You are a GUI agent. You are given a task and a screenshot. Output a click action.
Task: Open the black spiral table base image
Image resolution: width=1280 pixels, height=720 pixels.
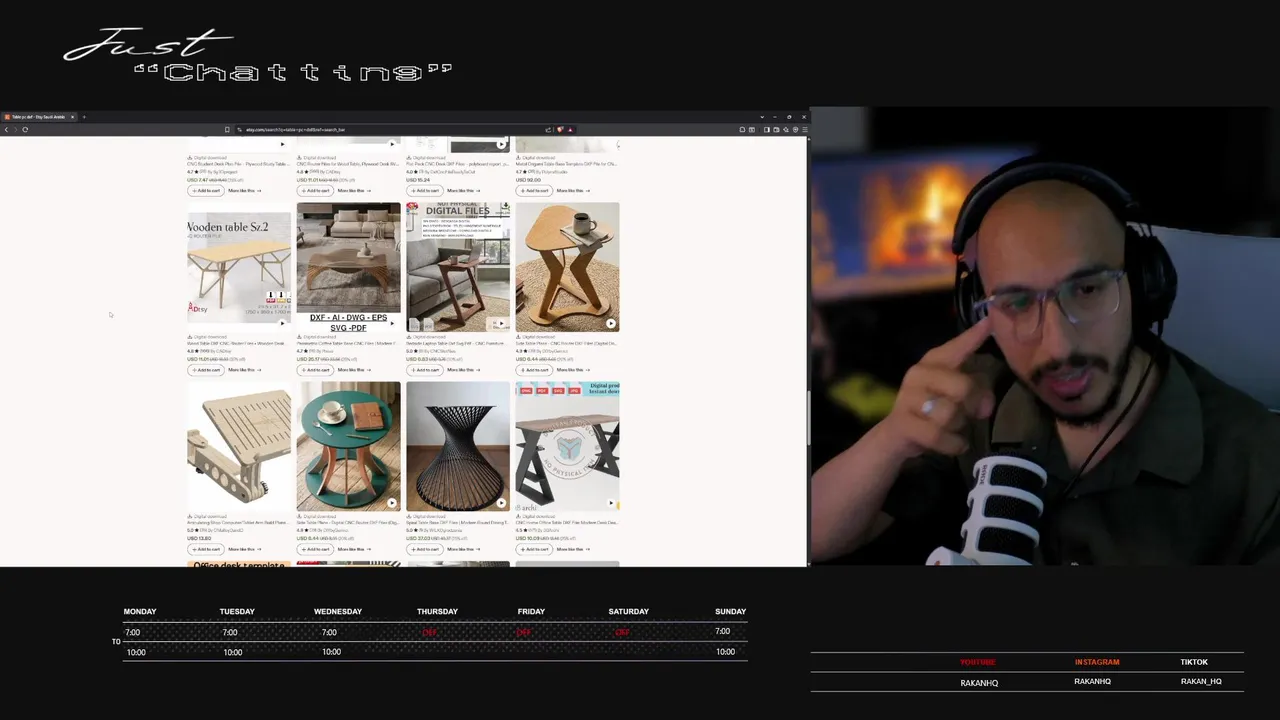[x=458, y=446]
